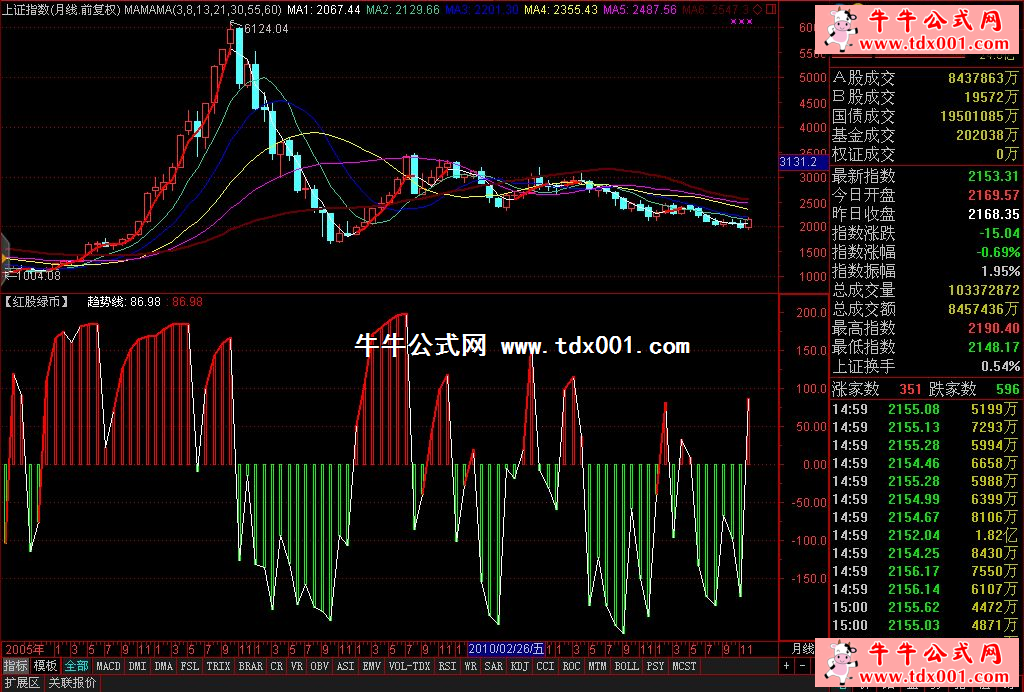Click the 3131.2 price marker on axis
This screenshot has width=1024, height=692.
point(798,162)
